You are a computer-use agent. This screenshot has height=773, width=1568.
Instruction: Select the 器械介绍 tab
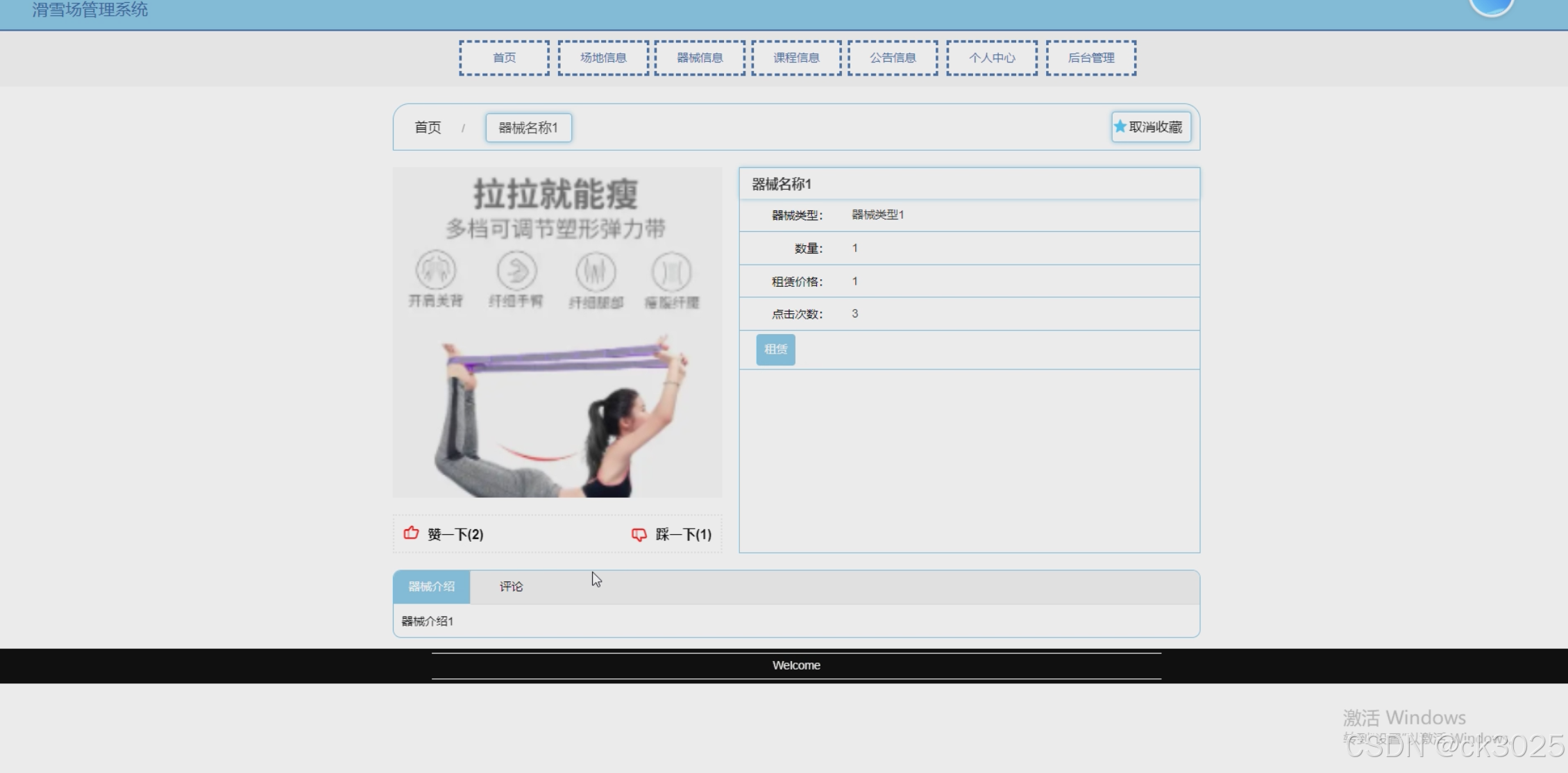[431, 587]
